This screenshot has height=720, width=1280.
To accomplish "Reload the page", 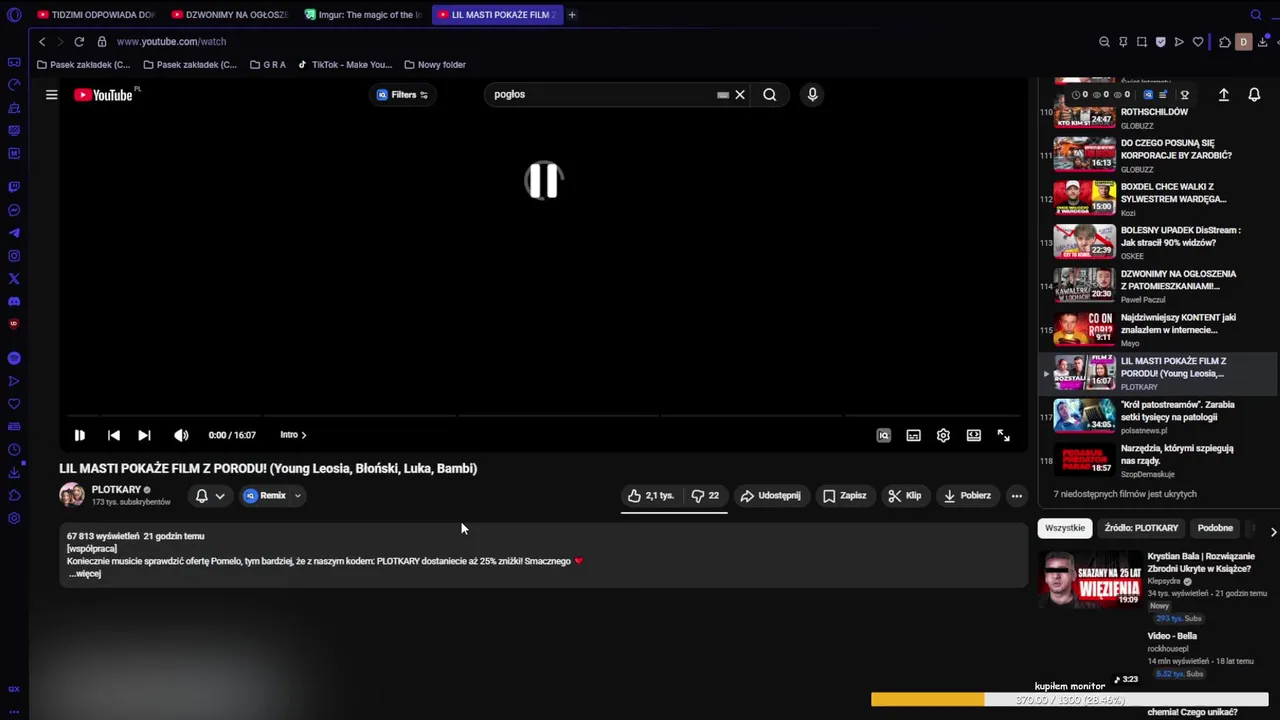I will [x=79, y=42].
